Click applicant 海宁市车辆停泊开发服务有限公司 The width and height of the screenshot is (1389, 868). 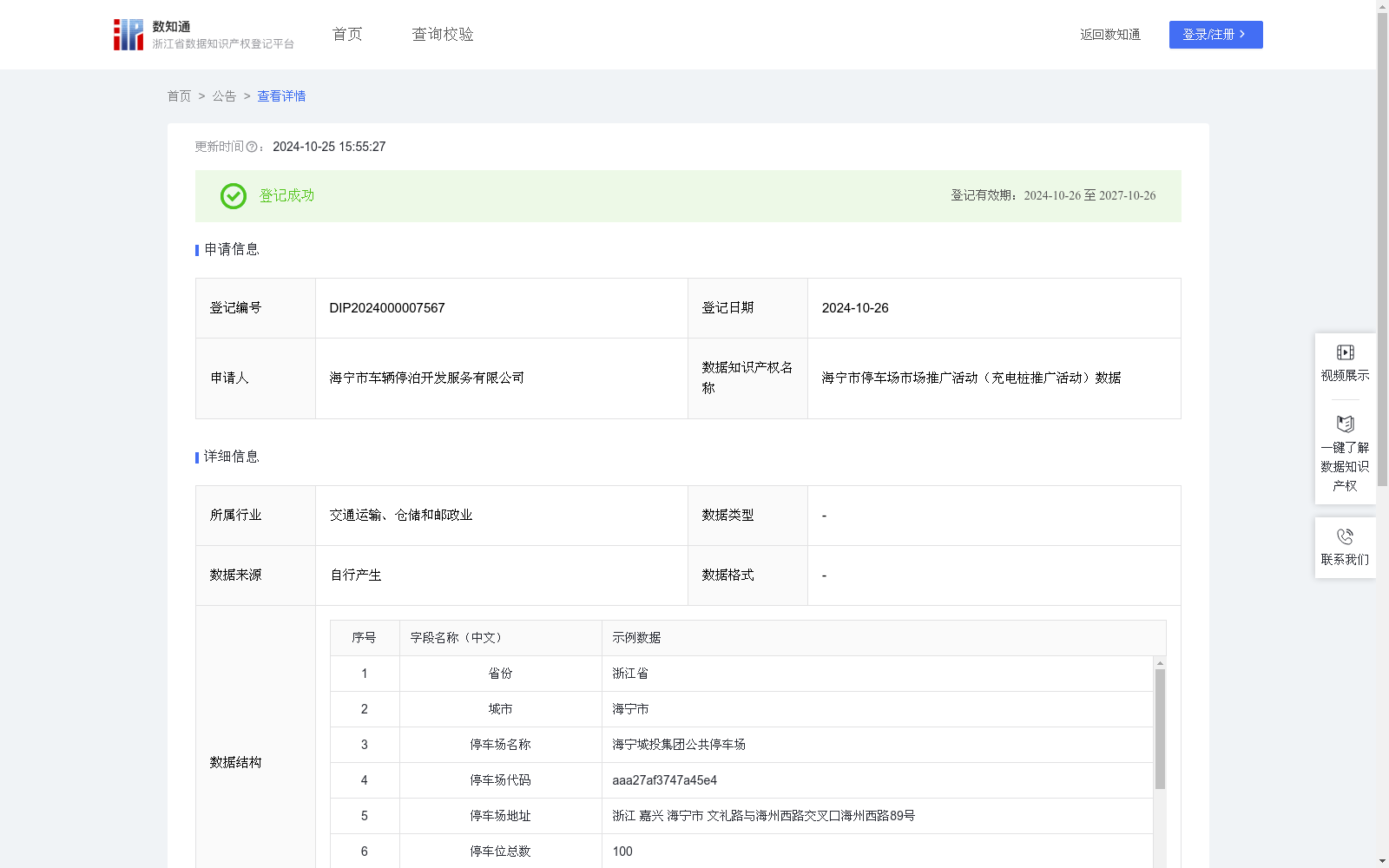point(427,378)
